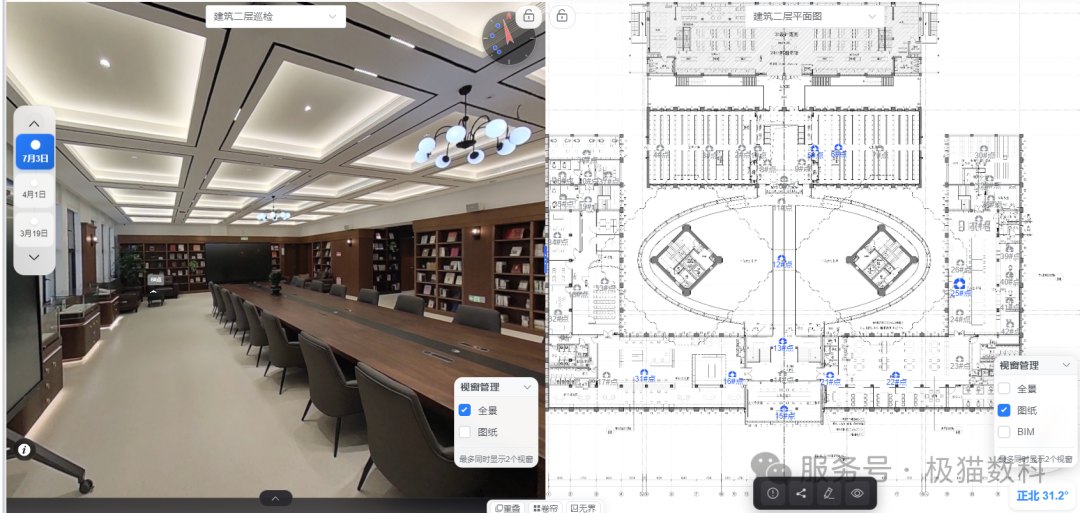Click the compass minimap in panorama view
The height and width of the screenshot is (513, 1080).
coord(509,37)
